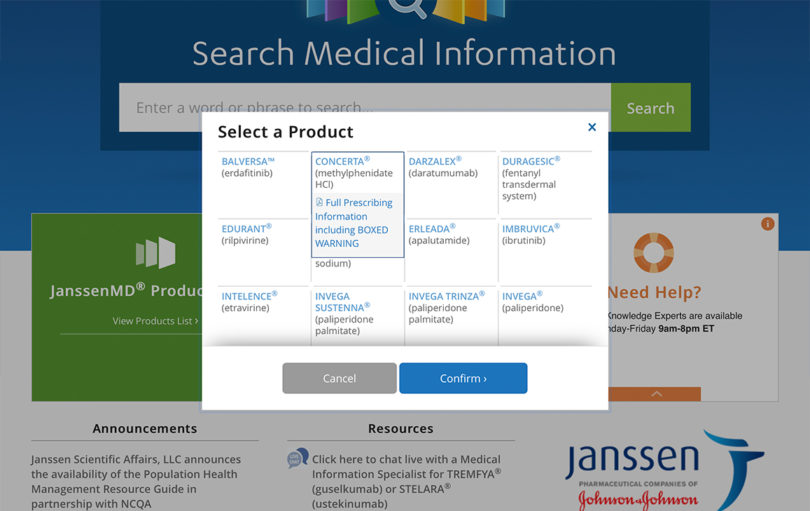This screenshot has height=511, width=810.
Task: Click the Cancel button
Action: 339,378
